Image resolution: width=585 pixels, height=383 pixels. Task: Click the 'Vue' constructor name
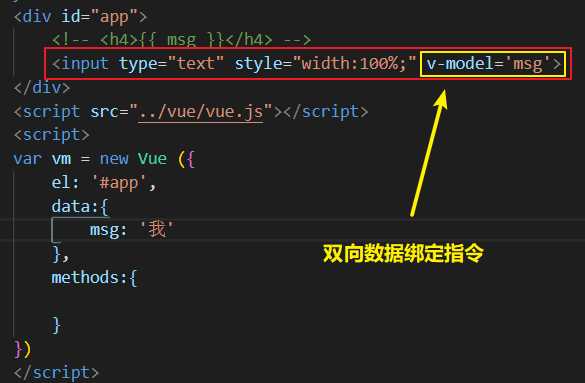pyautogui.click(x=152, y=159)
